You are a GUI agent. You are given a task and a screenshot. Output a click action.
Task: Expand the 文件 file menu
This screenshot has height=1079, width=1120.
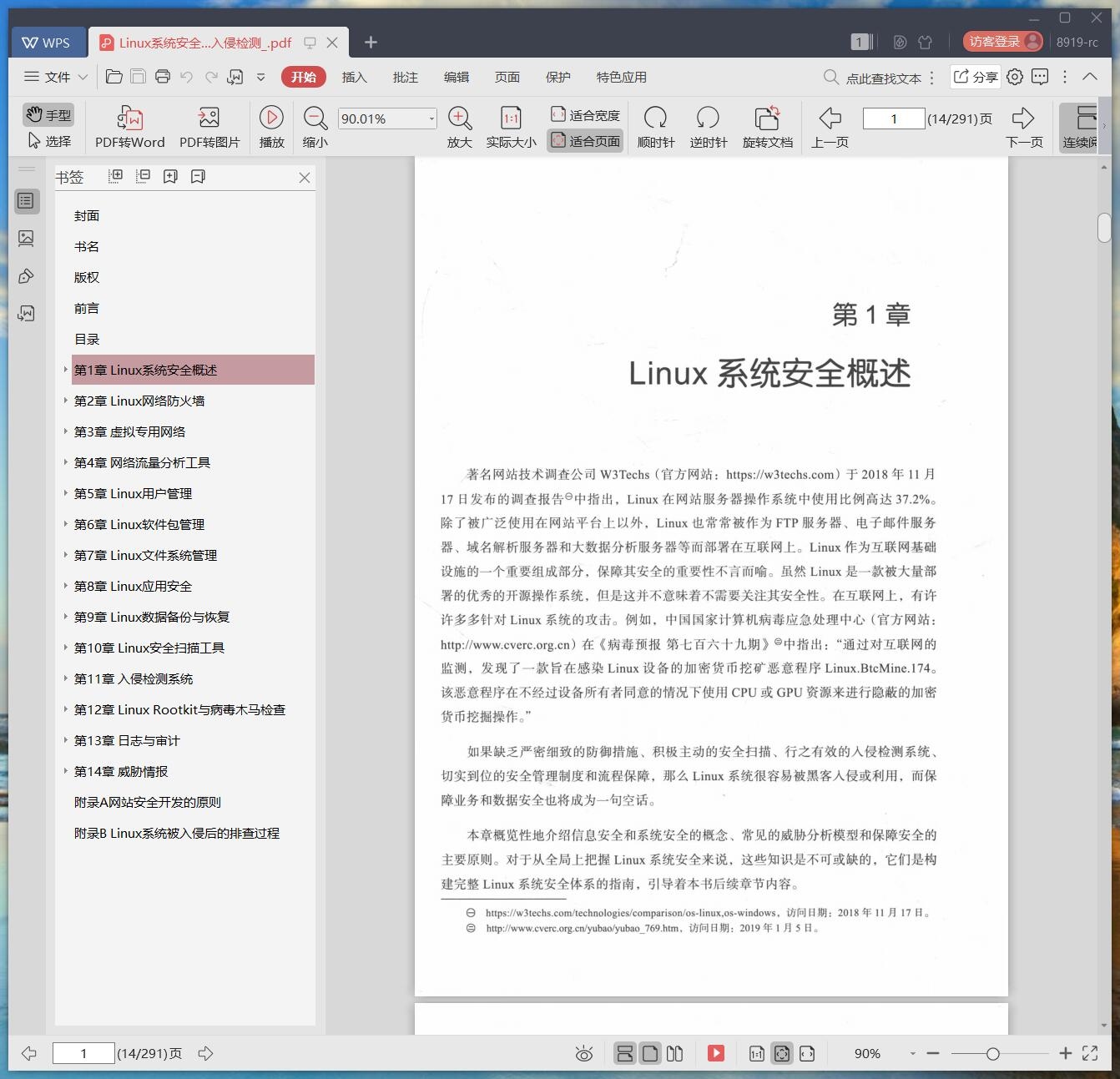click(x=53, y=77)
